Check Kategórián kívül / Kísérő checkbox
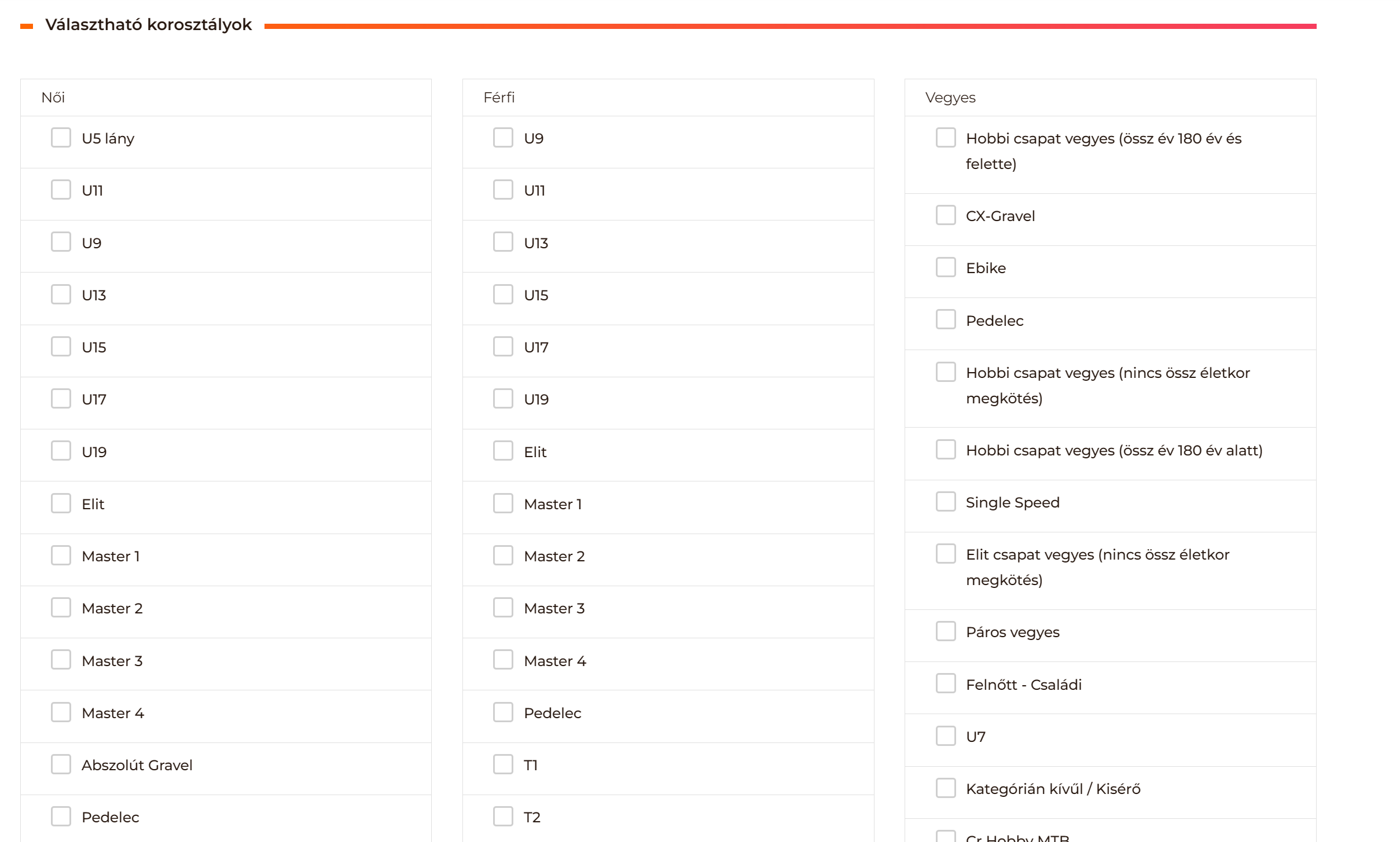Screen dimensions: 1400x842 tap(946, 788)
